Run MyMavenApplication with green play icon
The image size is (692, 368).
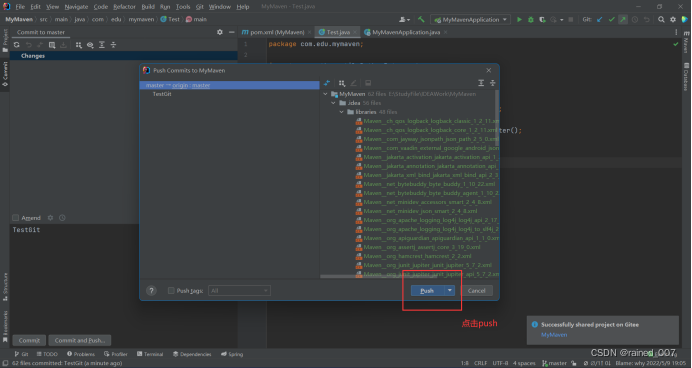[519, 19]
